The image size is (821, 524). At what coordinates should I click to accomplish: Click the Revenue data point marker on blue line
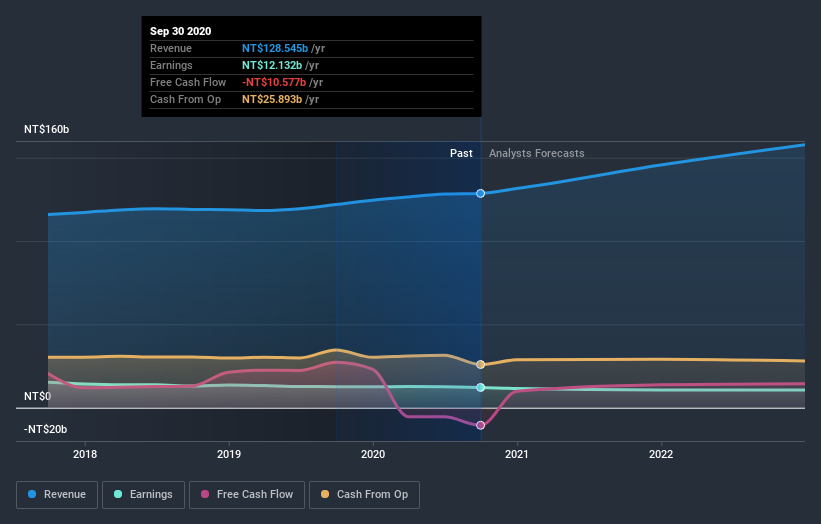pos(481,194)
